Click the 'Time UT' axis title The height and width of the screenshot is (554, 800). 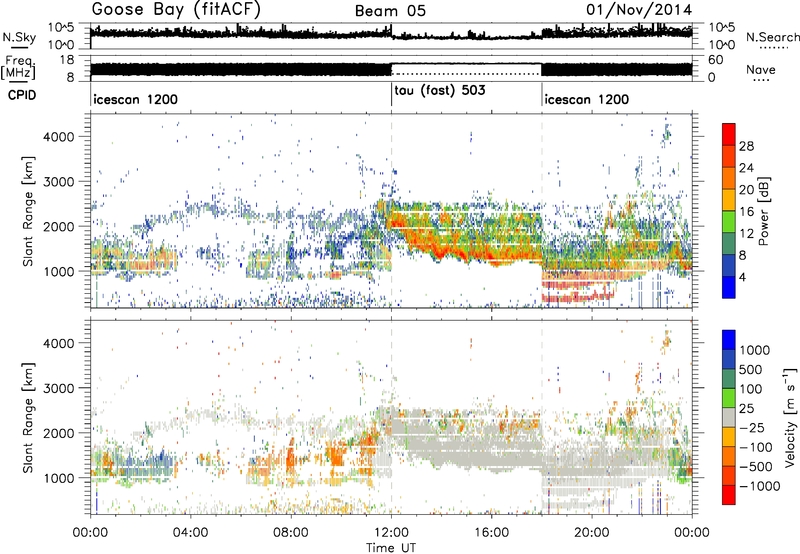(391, 548)
